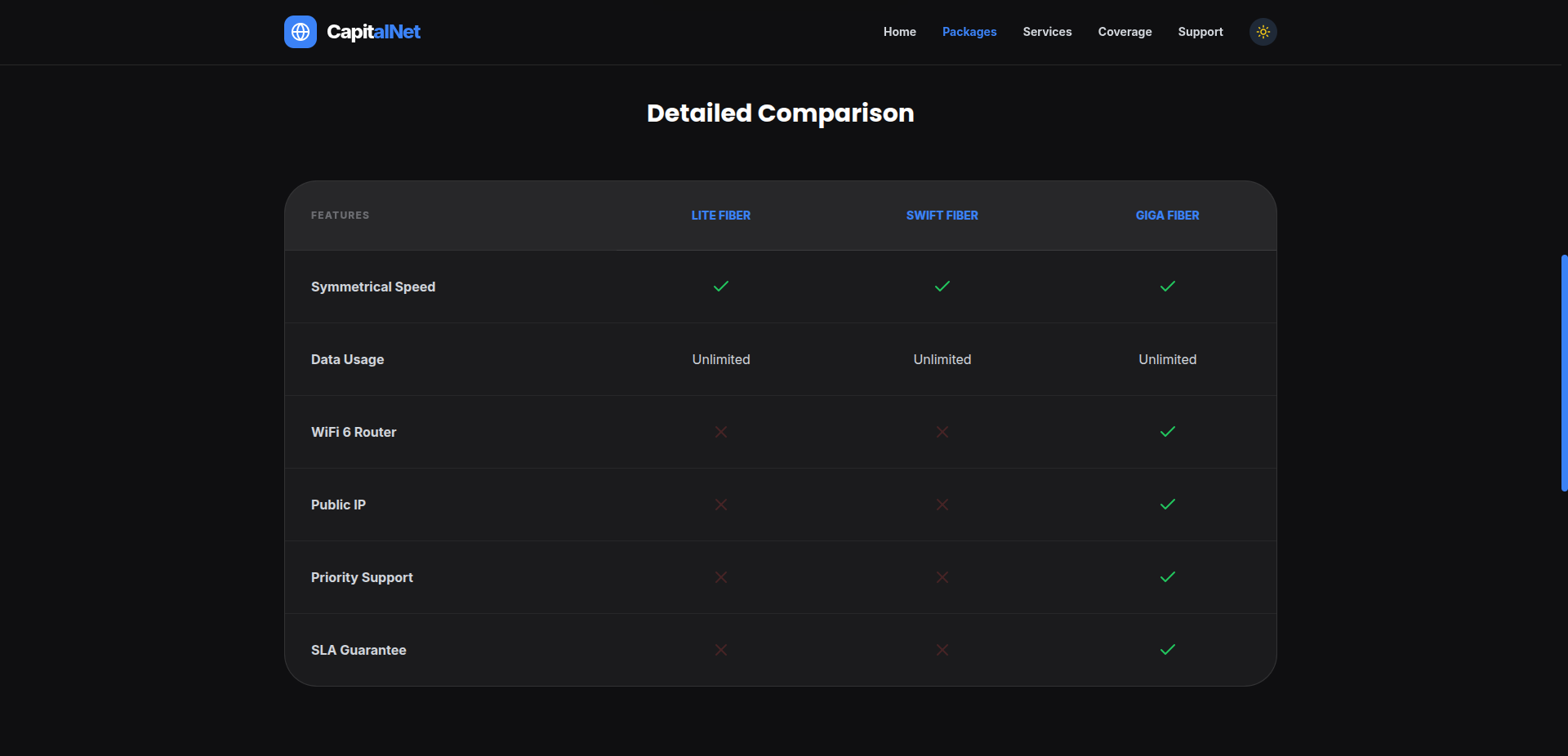Screen dimensions: 1568x756
Task: Click the LITE FIBER column header
Action: (x=721, y=216)
